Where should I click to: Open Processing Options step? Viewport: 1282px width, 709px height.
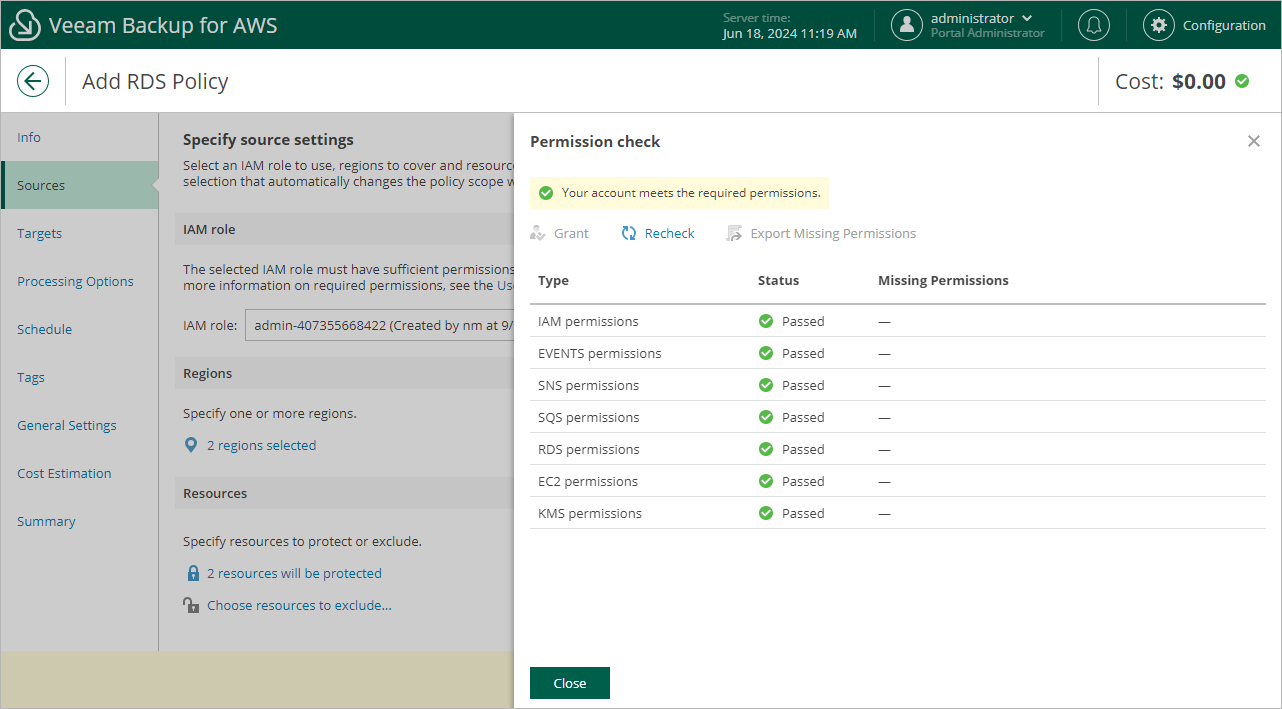tap(75, 281)
